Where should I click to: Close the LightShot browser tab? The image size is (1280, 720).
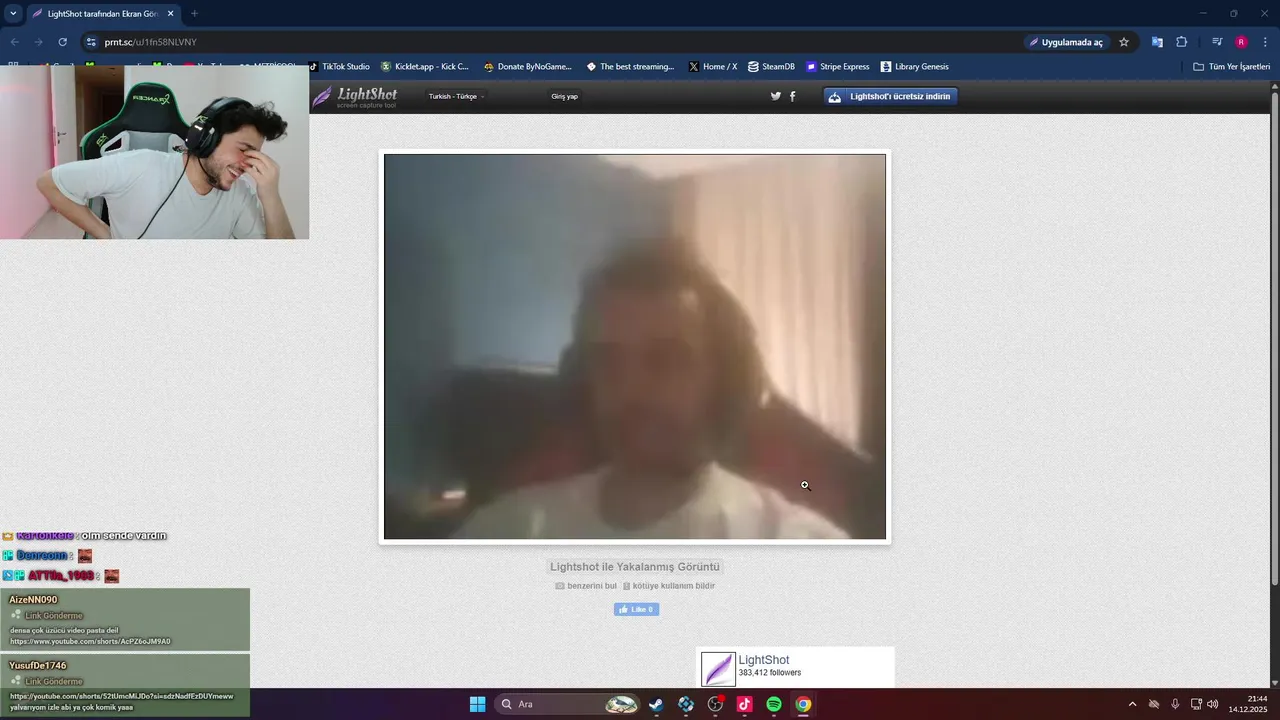170,14
